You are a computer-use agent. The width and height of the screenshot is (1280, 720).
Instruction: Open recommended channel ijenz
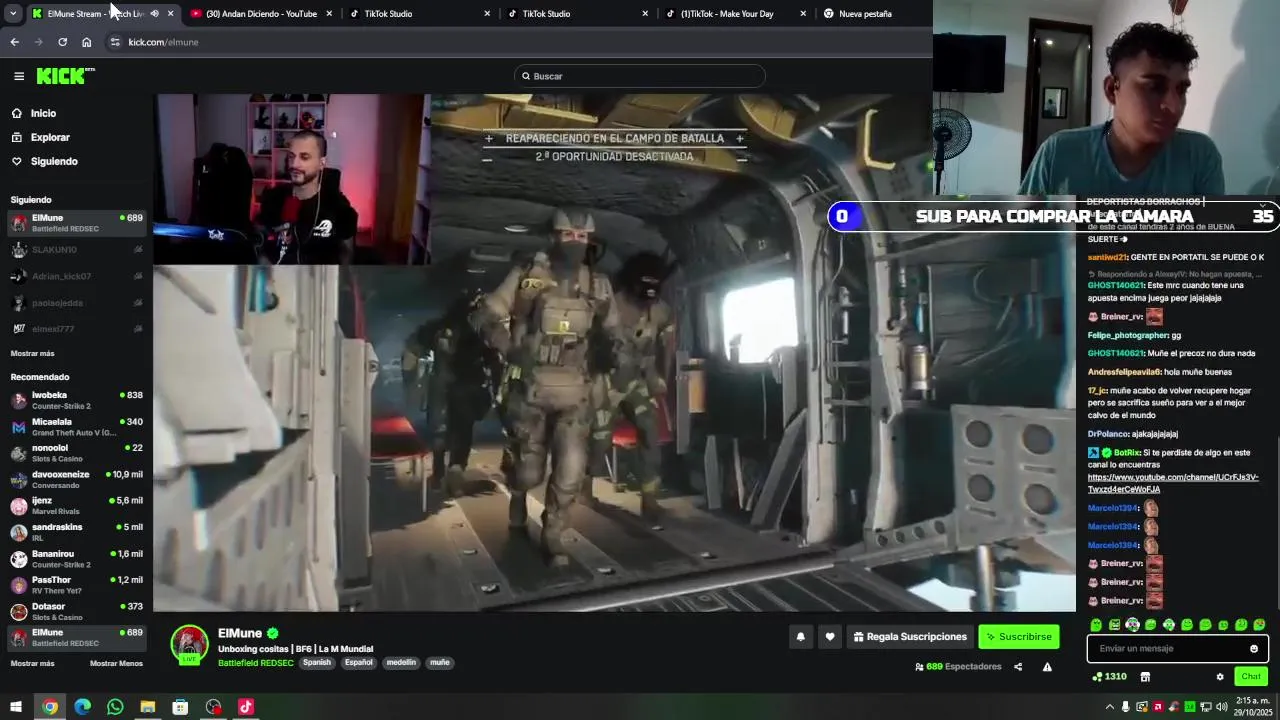[76, 506]
